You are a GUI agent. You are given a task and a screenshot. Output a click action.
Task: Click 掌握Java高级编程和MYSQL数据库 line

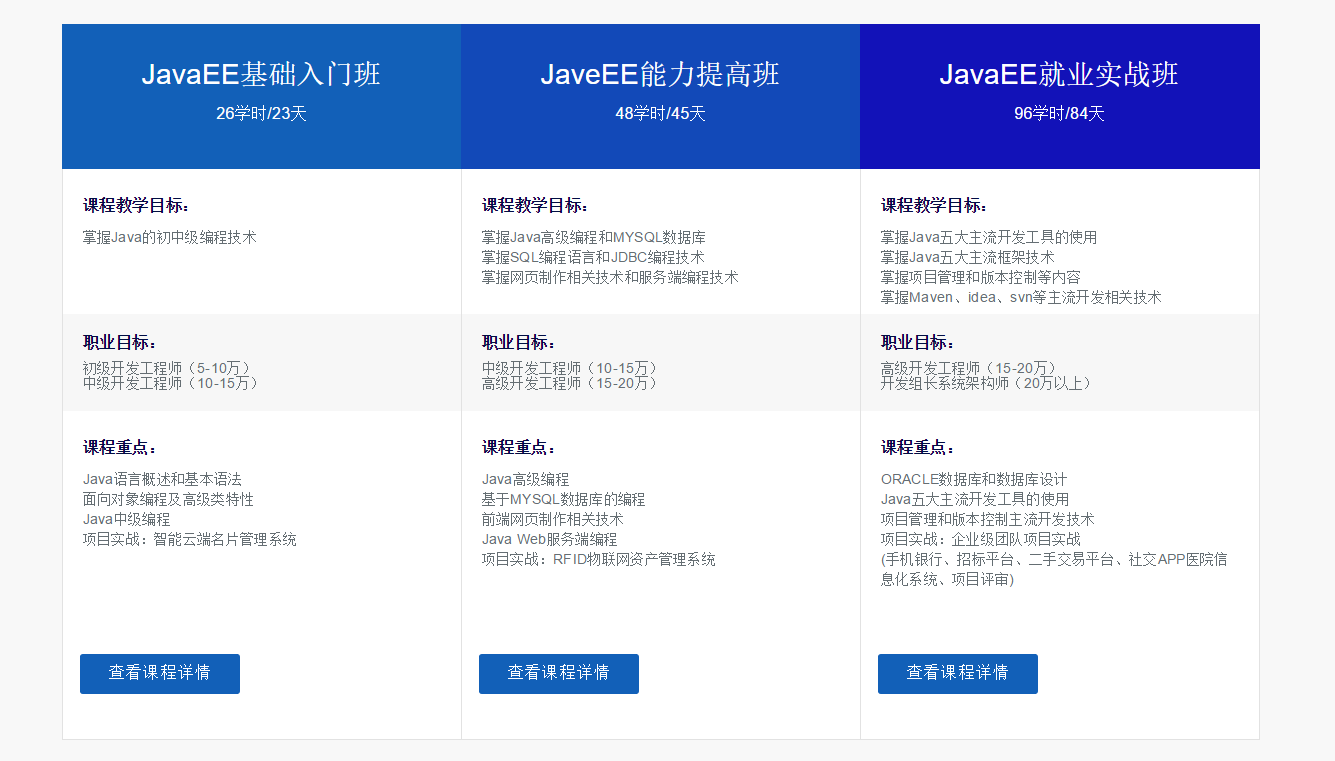point(594,237)
